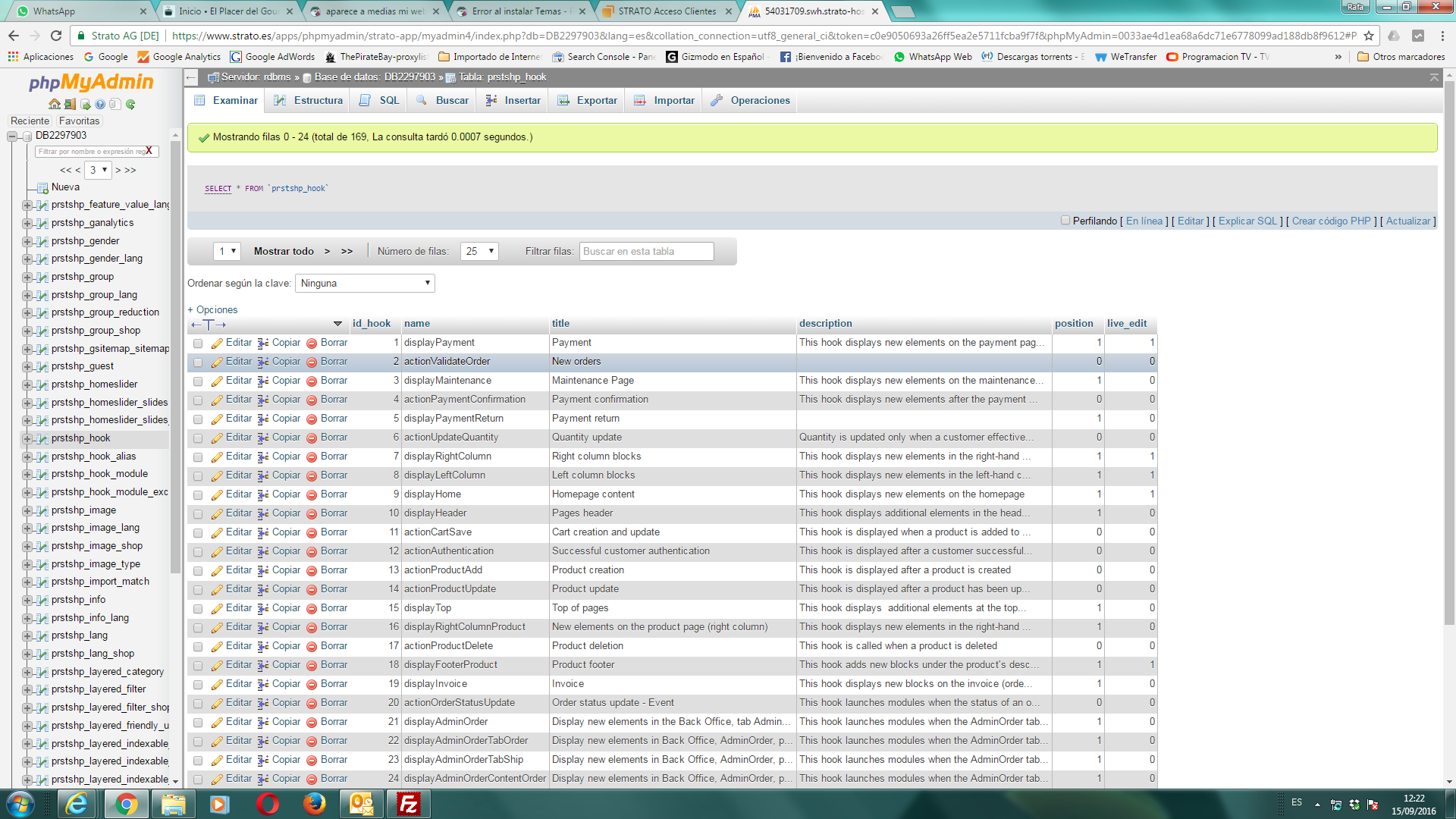Check the row checkbox for displayPayment

pos(198,344)
